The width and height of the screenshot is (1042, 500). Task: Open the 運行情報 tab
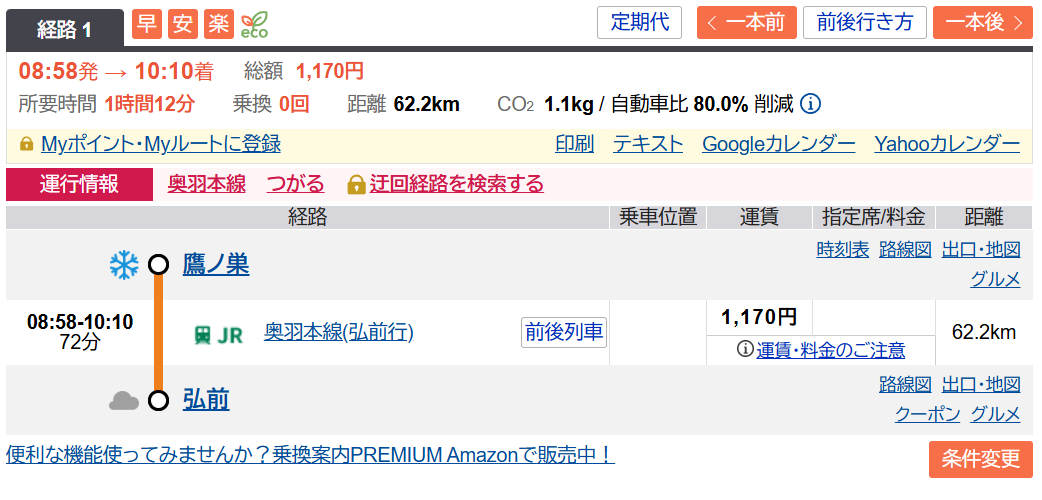point(80,184)
